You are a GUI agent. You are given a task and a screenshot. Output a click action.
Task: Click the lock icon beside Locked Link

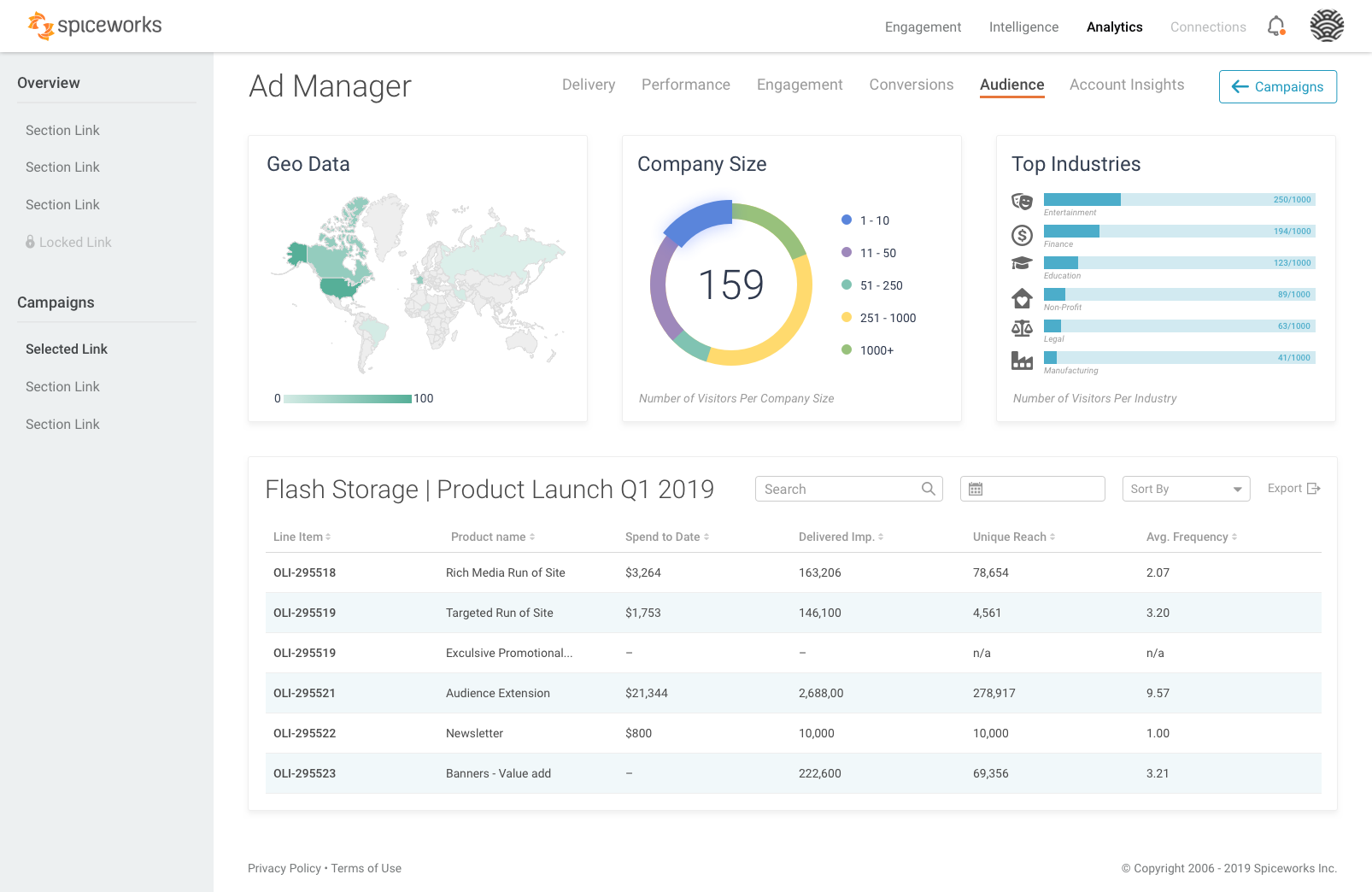(30, 242)
